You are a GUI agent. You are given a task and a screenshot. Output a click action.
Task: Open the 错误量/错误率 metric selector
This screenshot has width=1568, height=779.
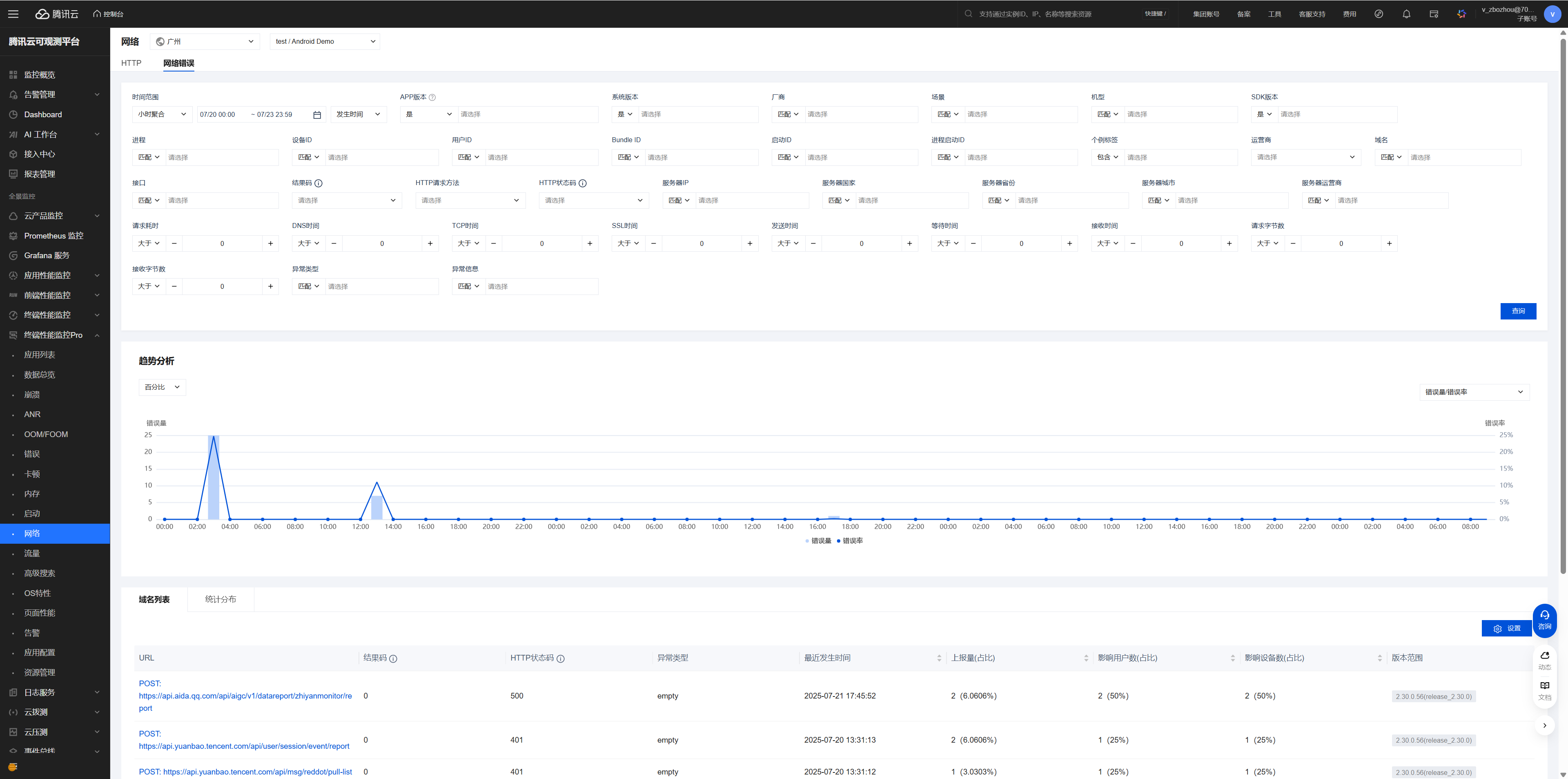pos(1474,392)
